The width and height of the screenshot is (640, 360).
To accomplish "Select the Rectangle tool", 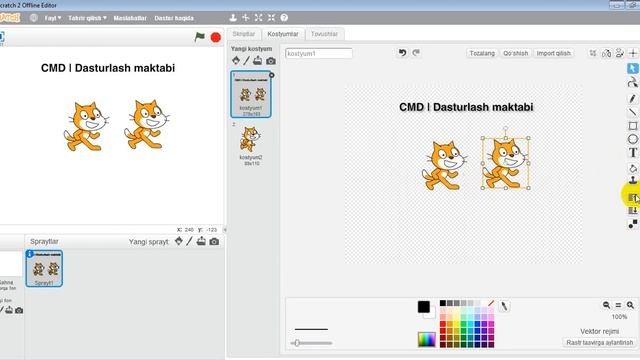I will [633, 126].
